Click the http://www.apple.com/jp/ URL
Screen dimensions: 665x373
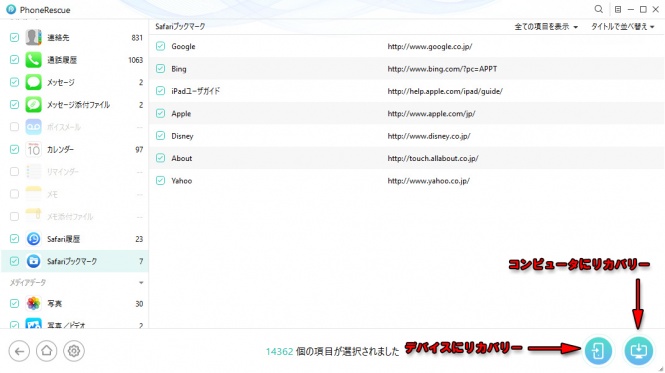(431, 114)
